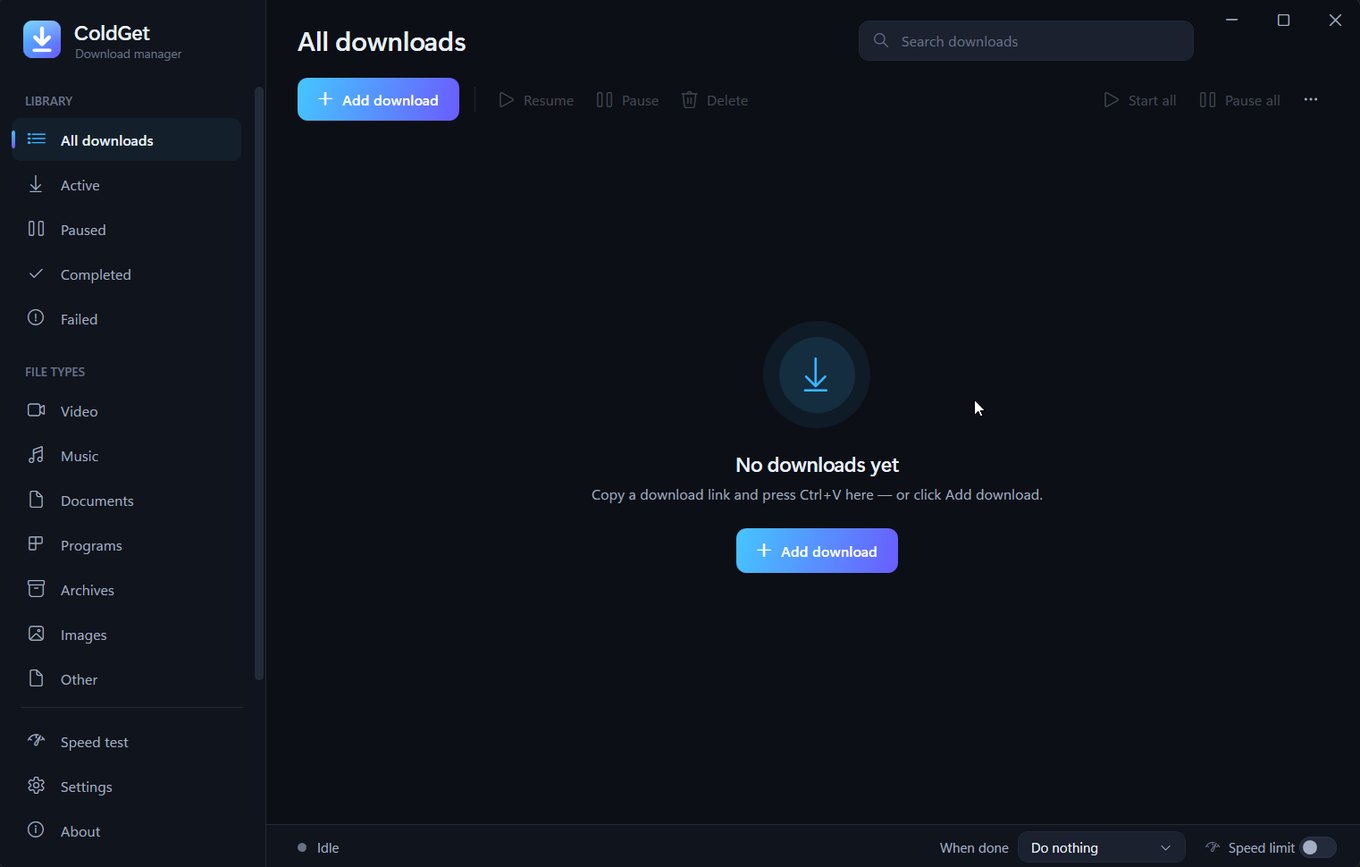This screenshot has width=1360, height=867.
Task: Click the Failed downloads alert icon
Action: [36, 318]
